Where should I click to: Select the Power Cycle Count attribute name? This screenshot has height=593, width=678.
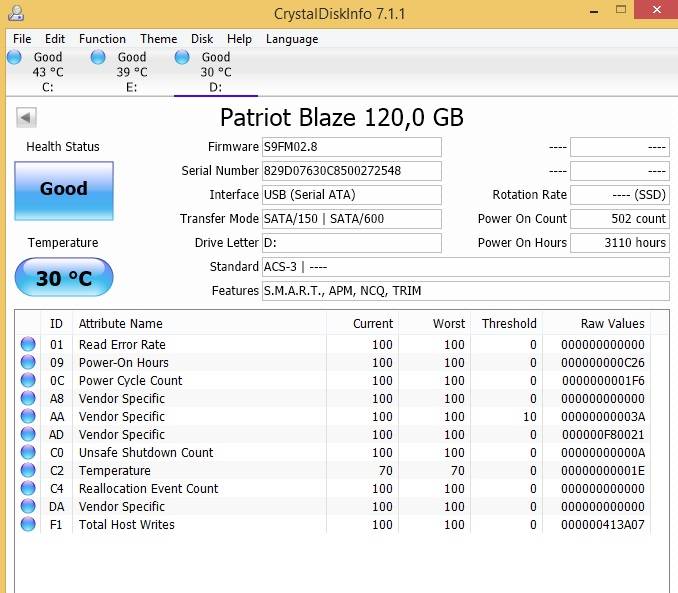click(131, 381)
